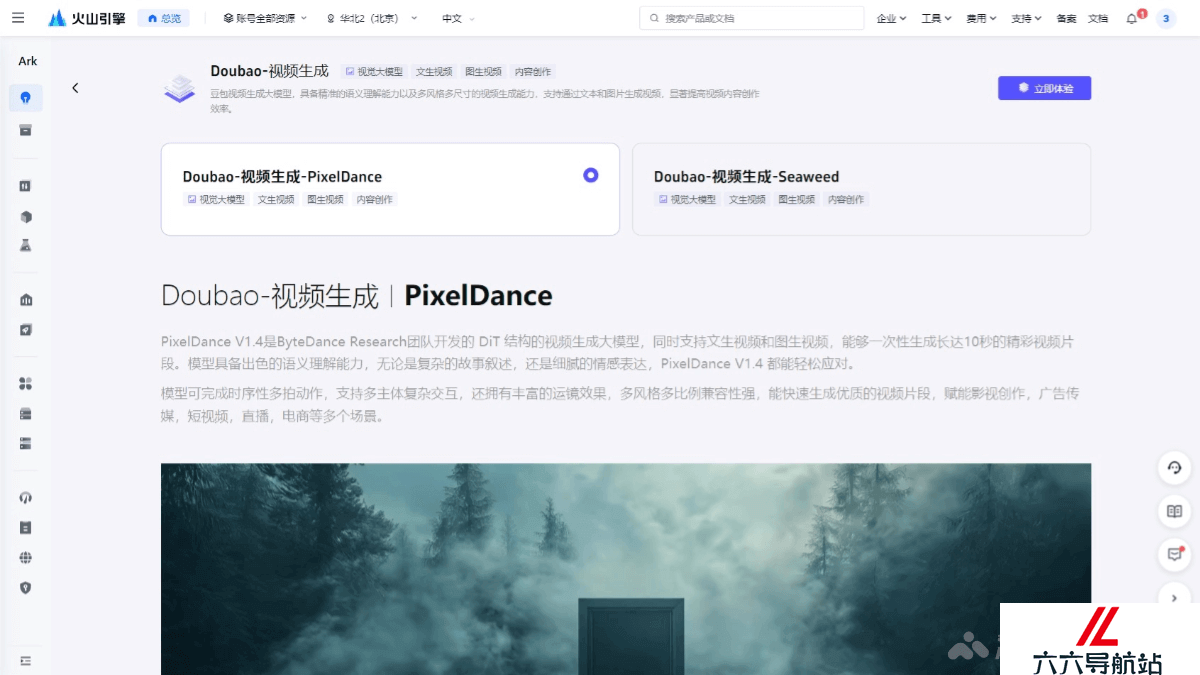The width and height of the screenshot is (1200, 675).
Task: Select the Doubao-视频生成-Seaweed model card
Action: pyautogui.click(x=861, y=189)
